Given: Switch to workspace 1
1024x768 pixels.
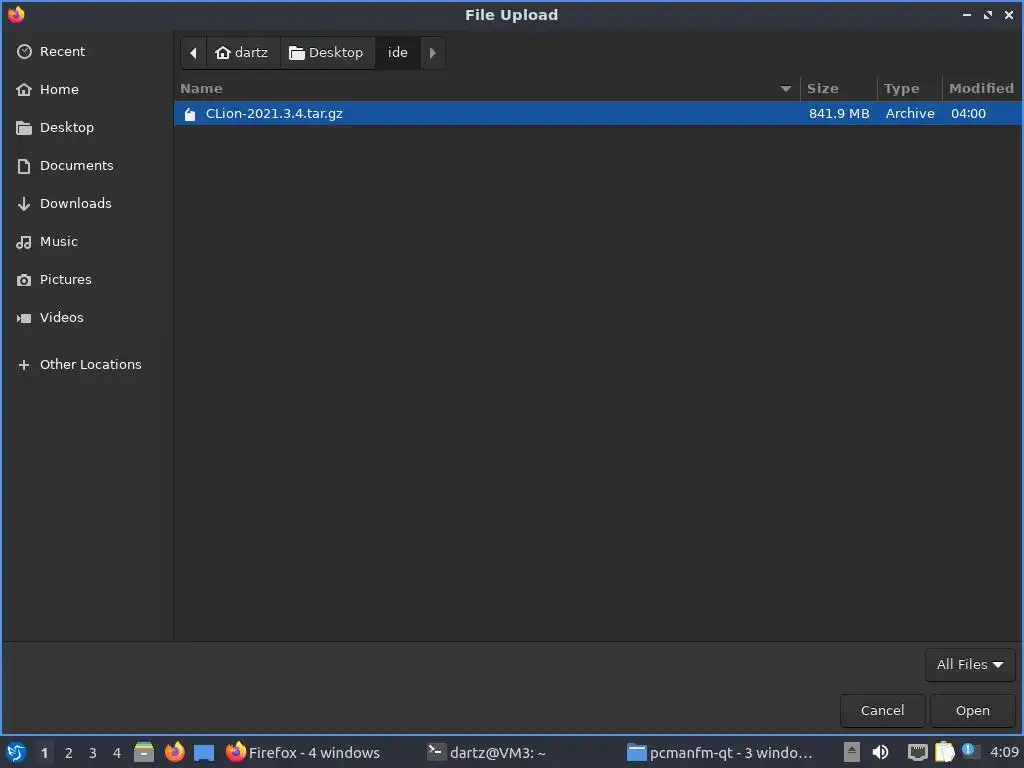Looking at the screenshot, I should (x=44, y=753).
